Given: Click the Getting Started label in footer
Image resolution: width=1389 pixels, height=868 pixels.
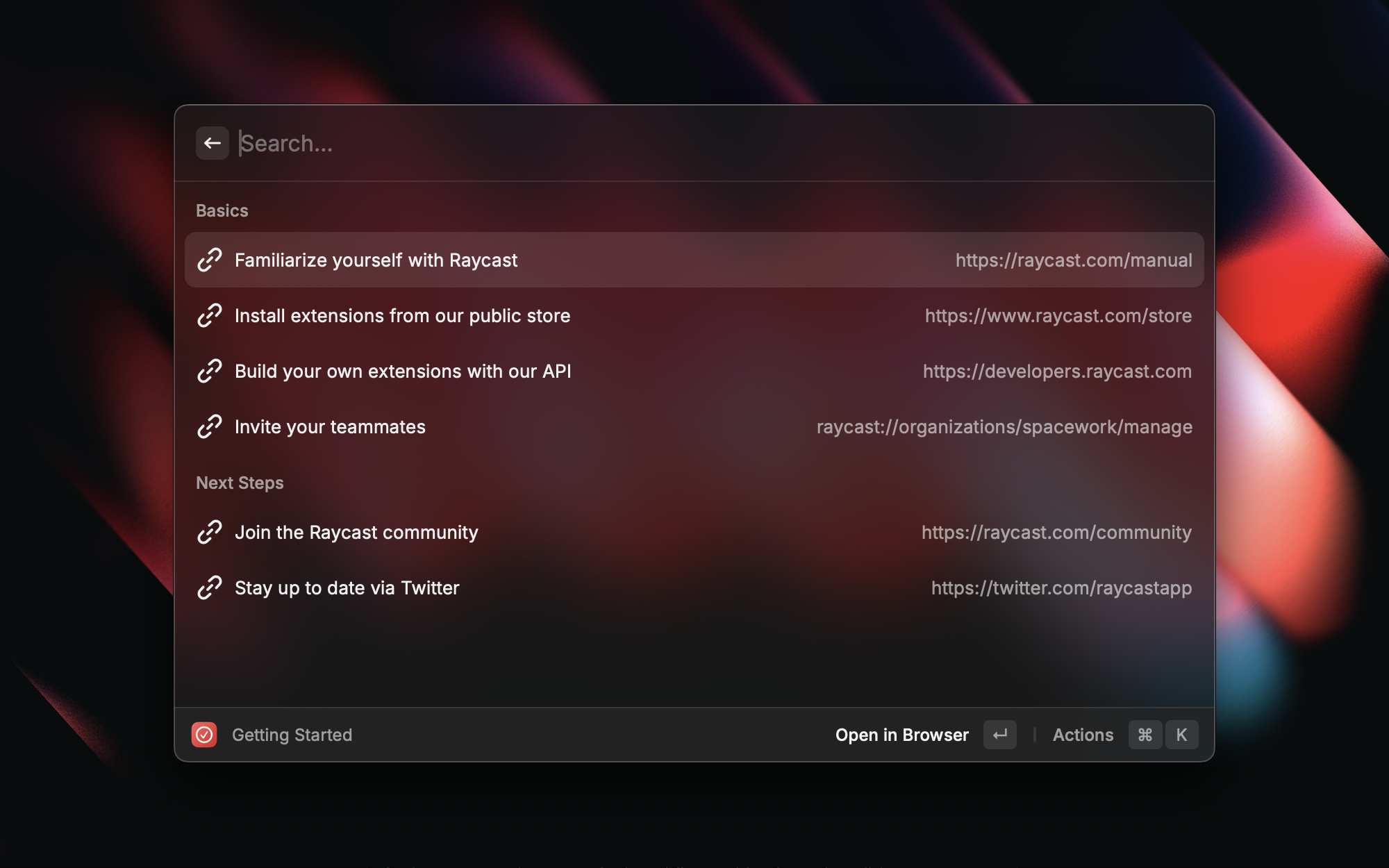Looking at the screenshot, I should 292,735.
